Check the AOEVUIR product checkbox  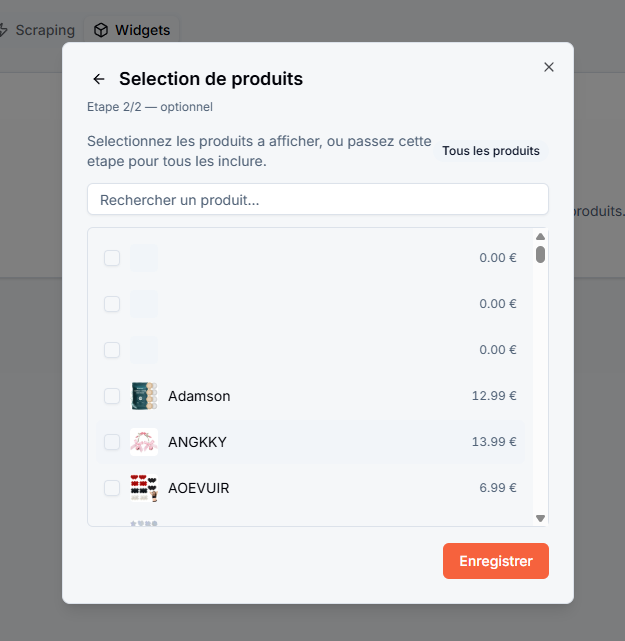point(112,488)
